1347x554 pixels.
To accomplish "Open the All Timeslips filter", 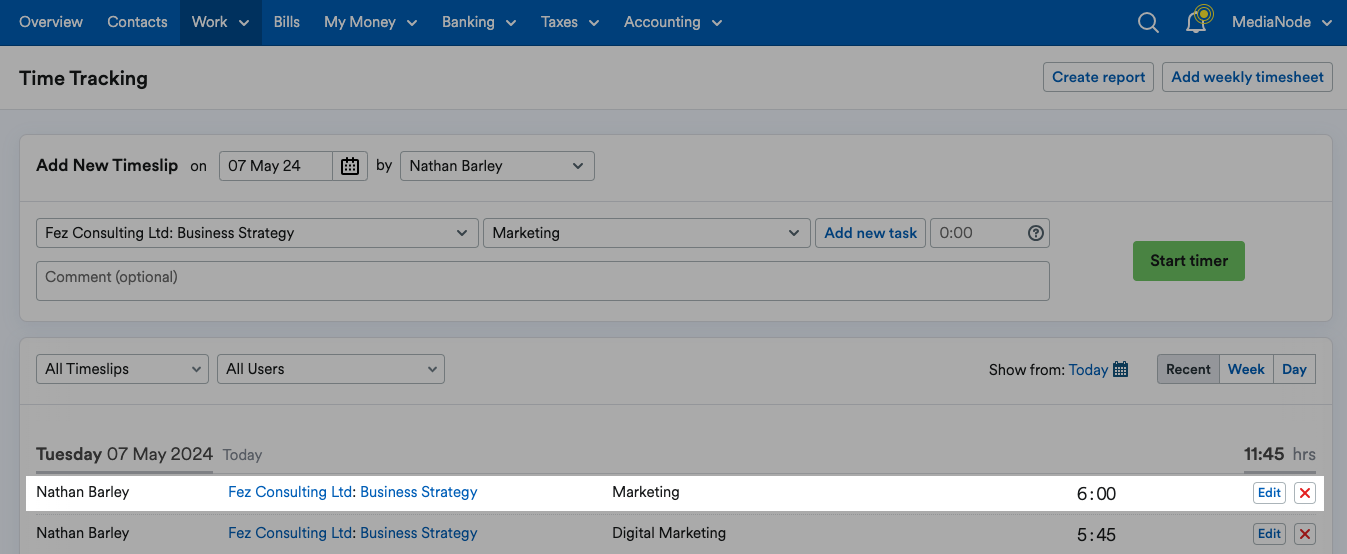I will tap(122, 369).
